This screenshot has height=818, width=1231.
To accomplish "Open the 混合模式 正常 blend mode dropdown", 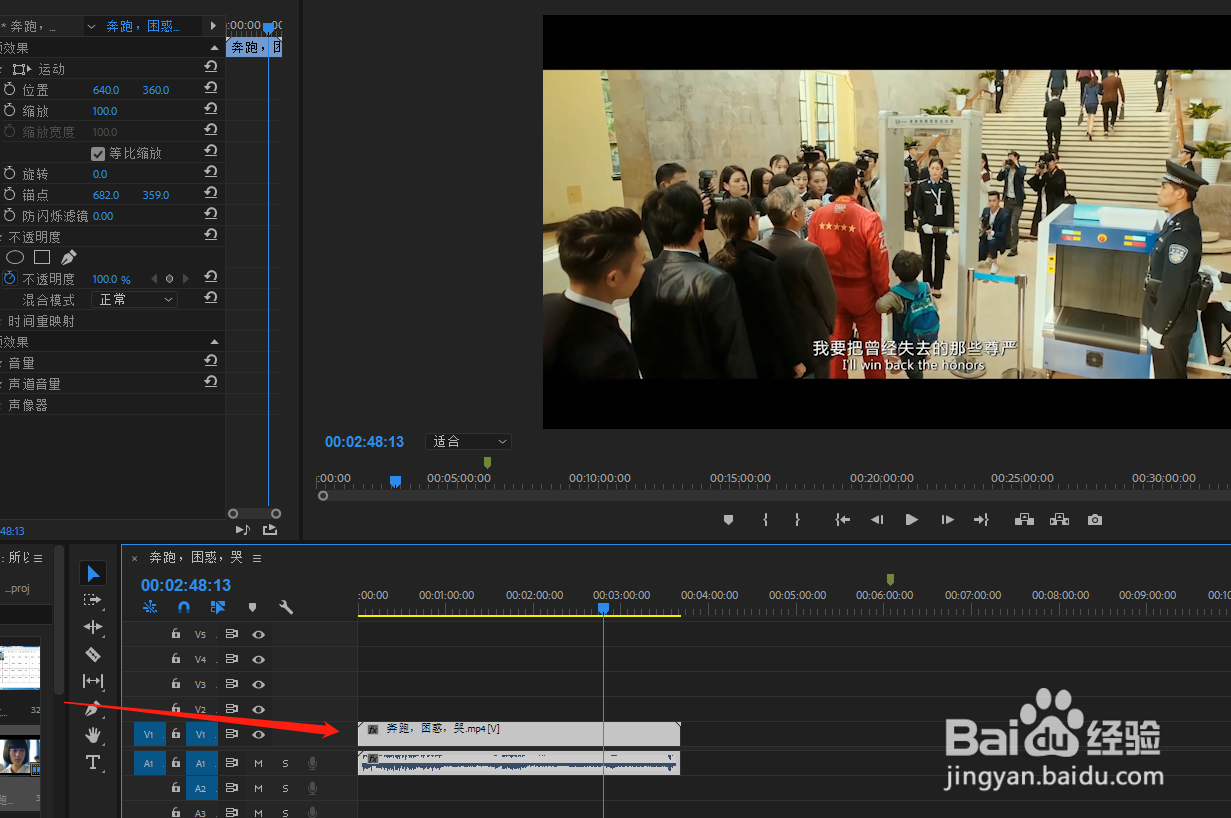I will [x=135, y=299].
